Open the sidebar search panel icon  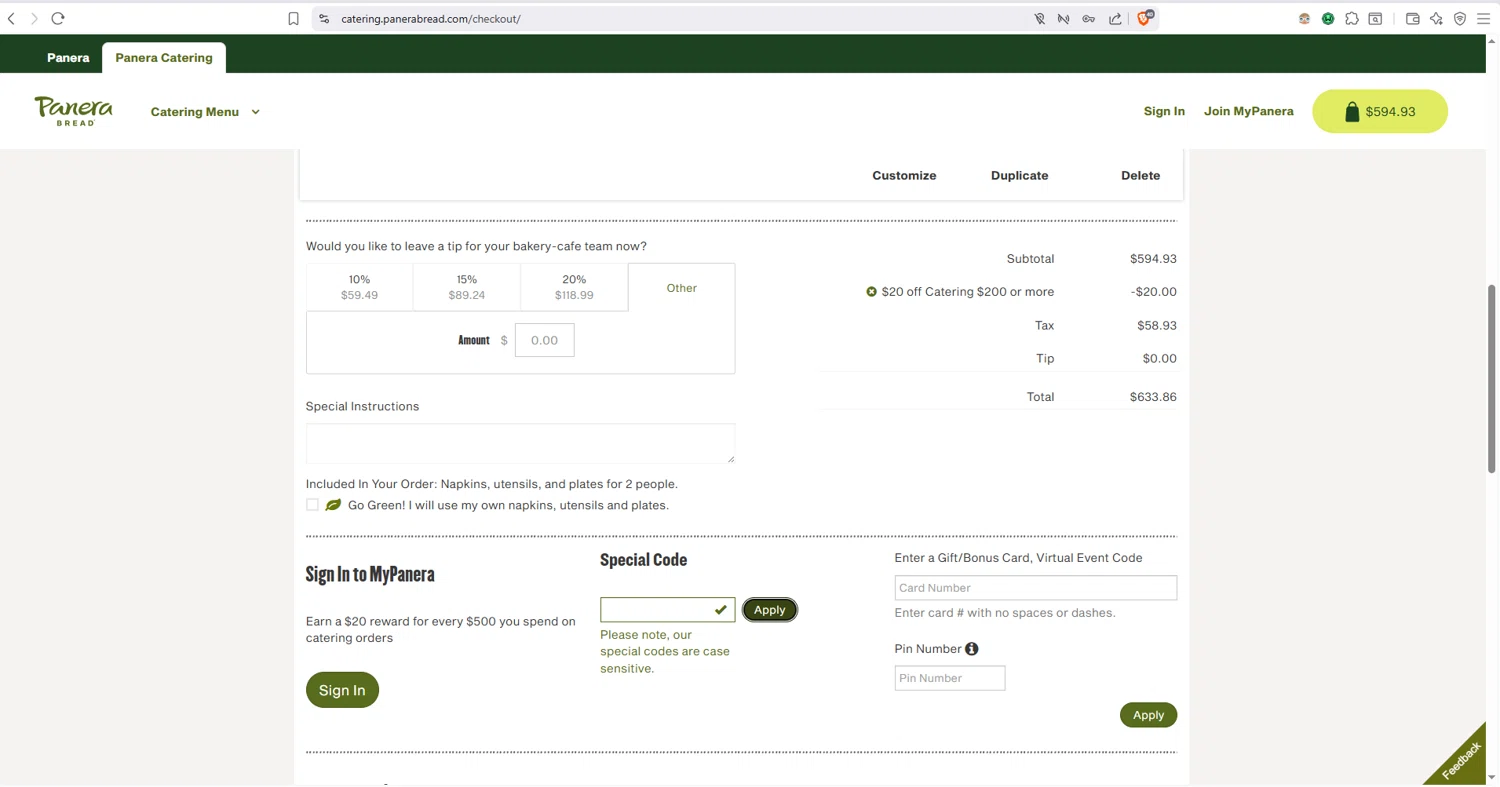point(1376,18)
